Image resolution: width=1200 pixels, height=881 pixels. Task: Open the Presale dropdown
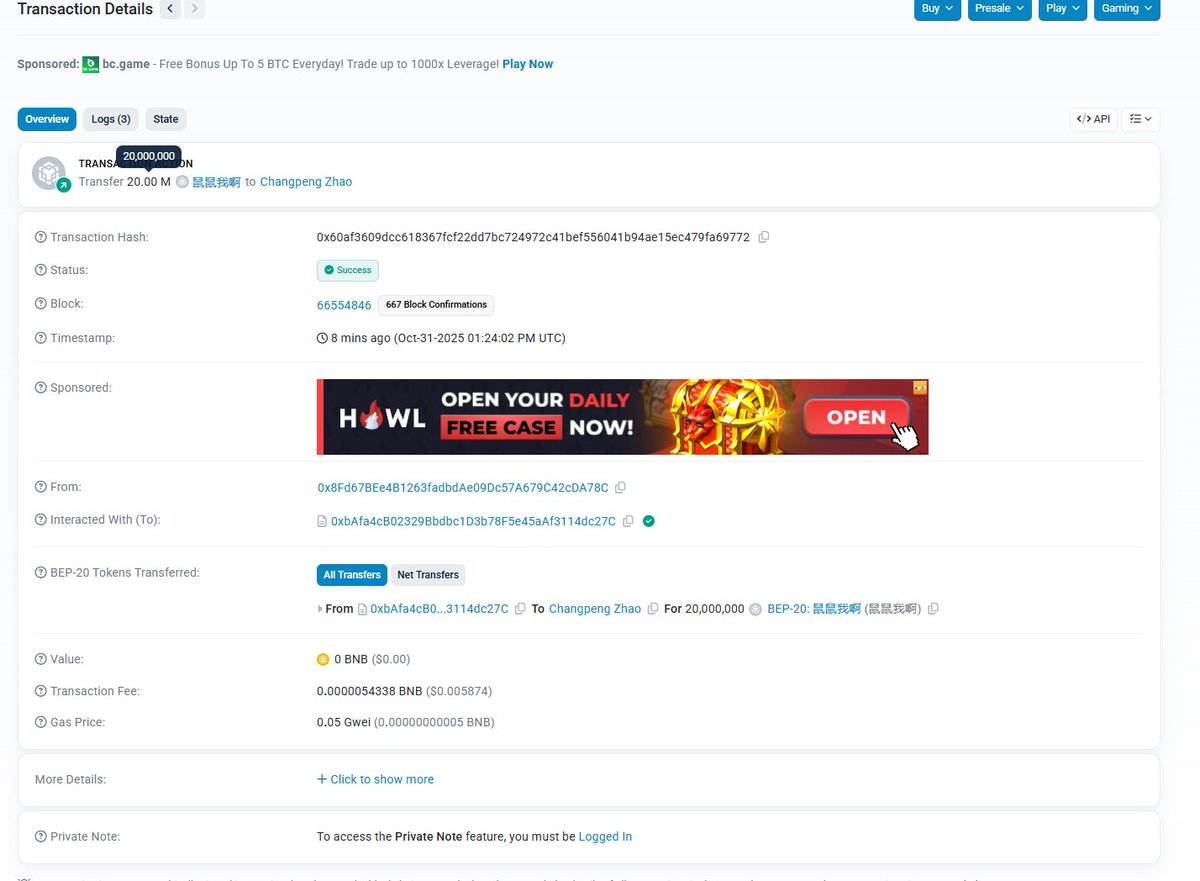click(x=999, y=8)
